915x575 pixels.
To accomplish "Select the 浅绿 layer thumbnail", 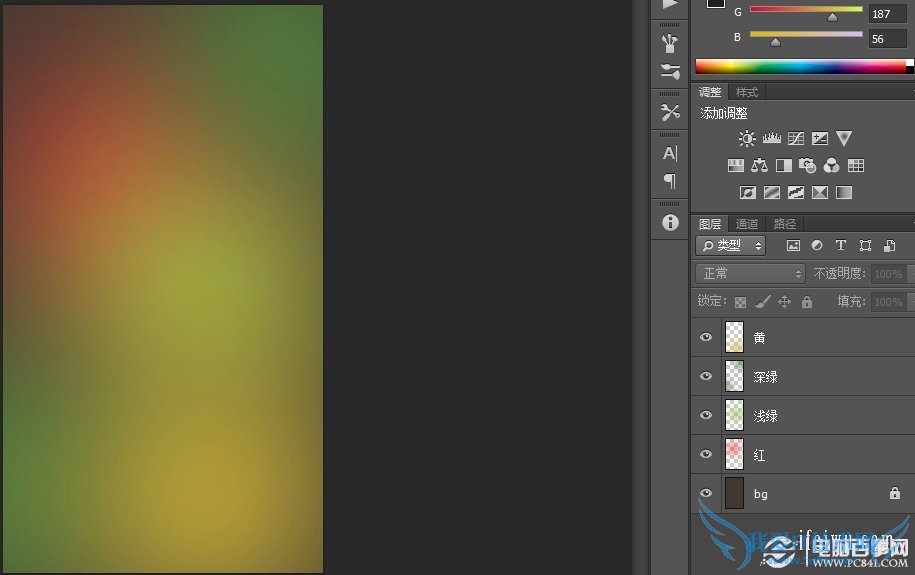I will coord(734,415).
